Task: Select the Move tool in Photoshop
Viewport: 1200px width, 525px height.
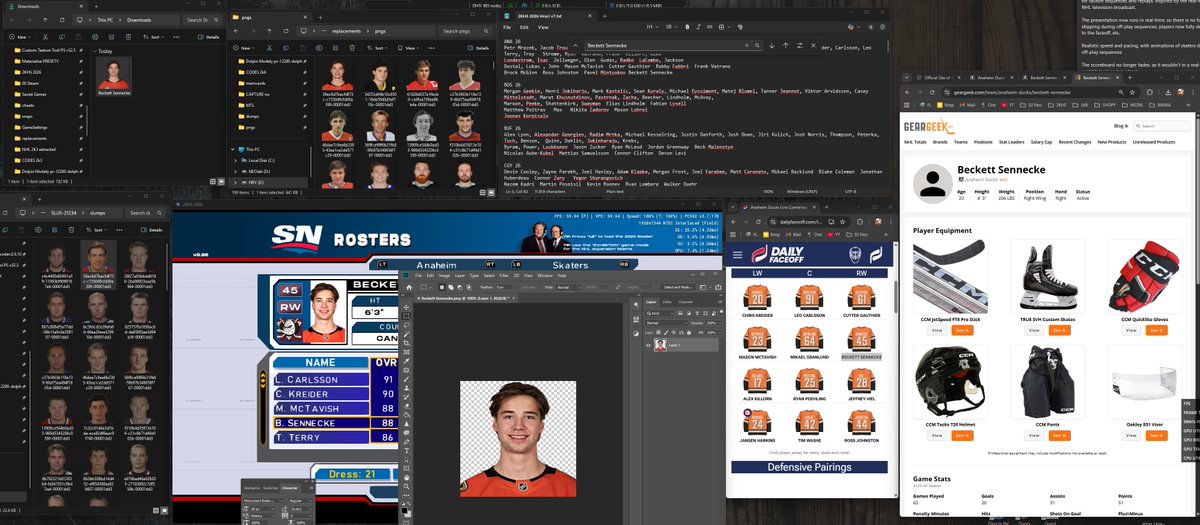Action: click(x=406, y=307)
